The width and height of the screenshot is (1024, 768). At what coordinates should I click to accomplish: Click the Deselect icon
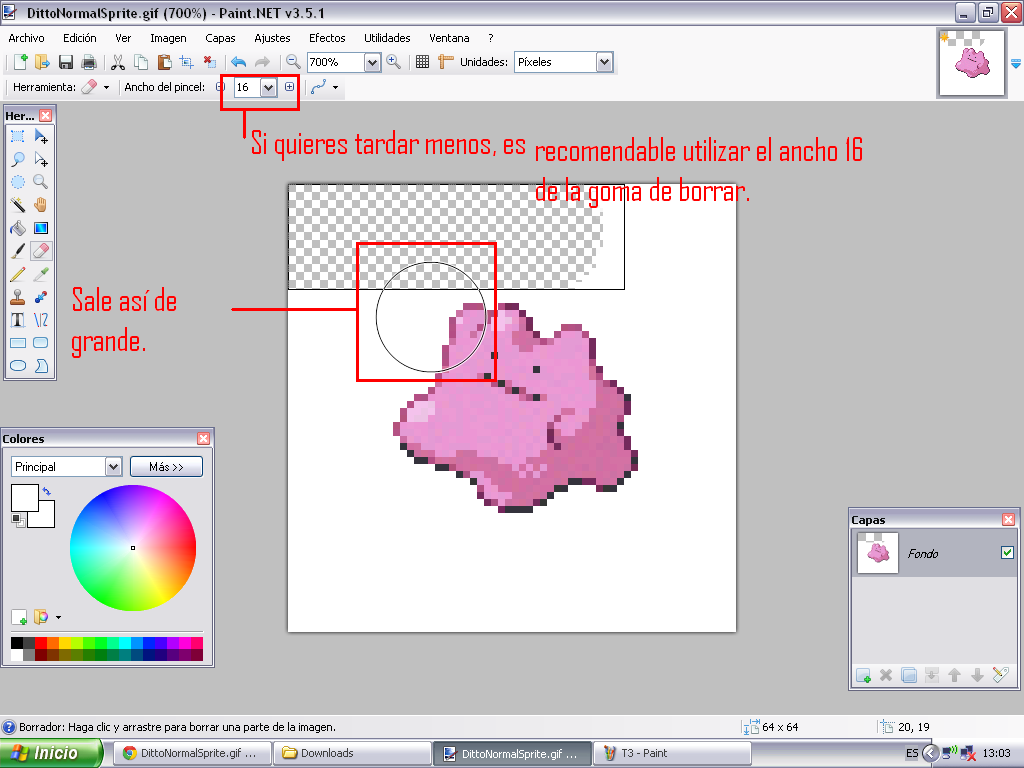point(210,62)
